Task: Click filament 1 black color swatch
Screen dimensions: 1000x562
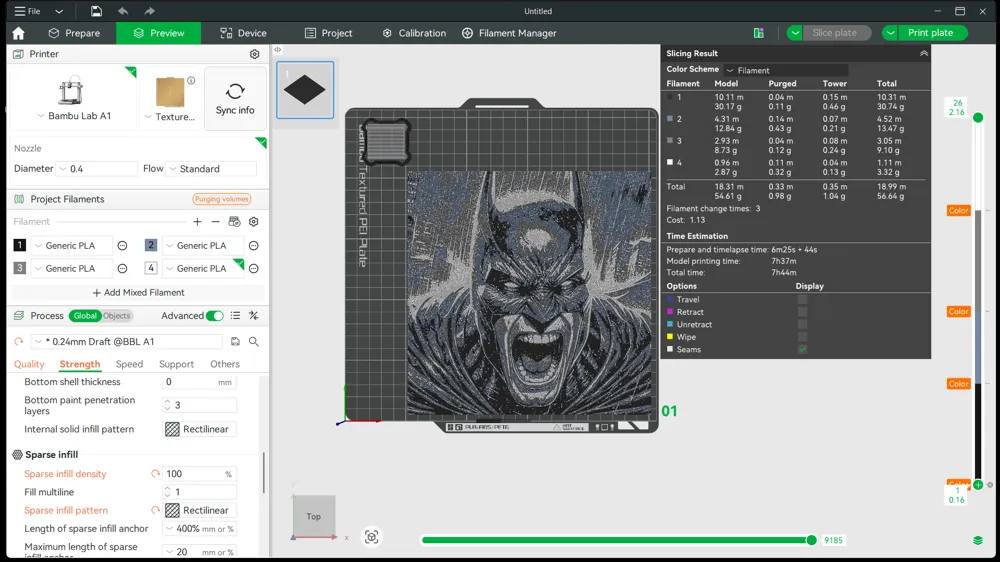Action: tap(20, 245)
